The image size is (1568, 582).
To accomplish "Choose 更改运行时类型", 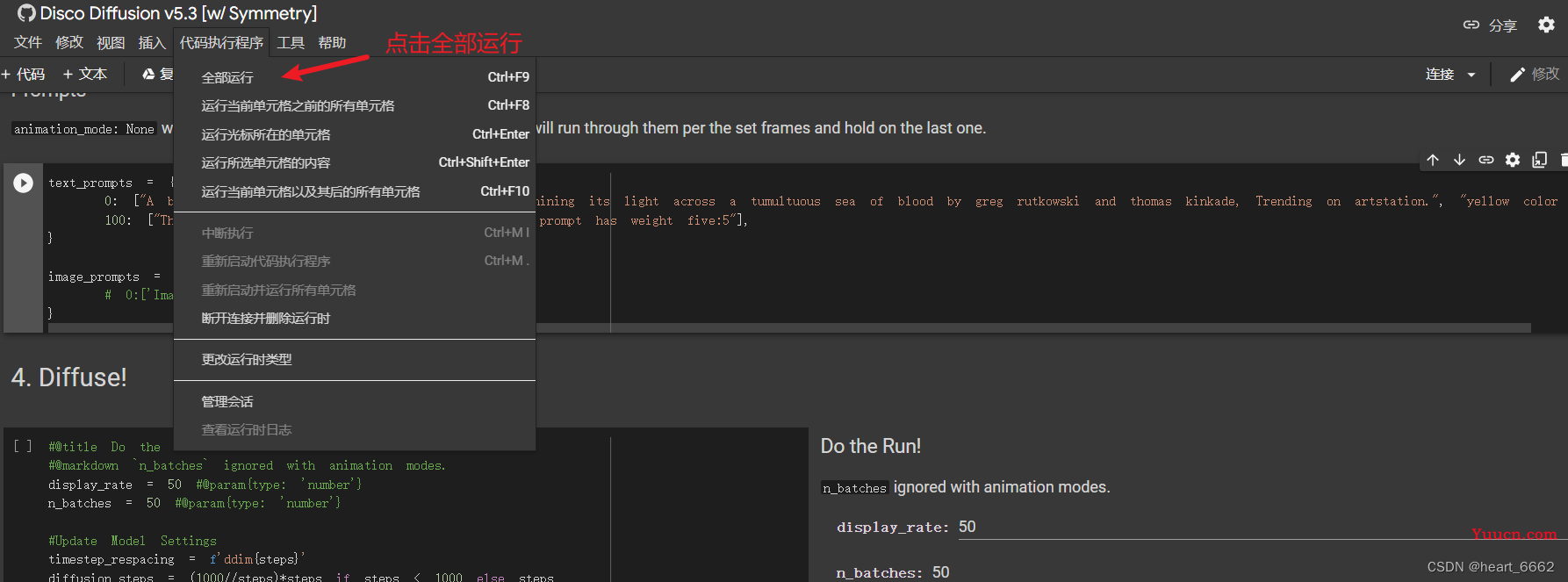I will pyautogui.click(x=355, y=359).
